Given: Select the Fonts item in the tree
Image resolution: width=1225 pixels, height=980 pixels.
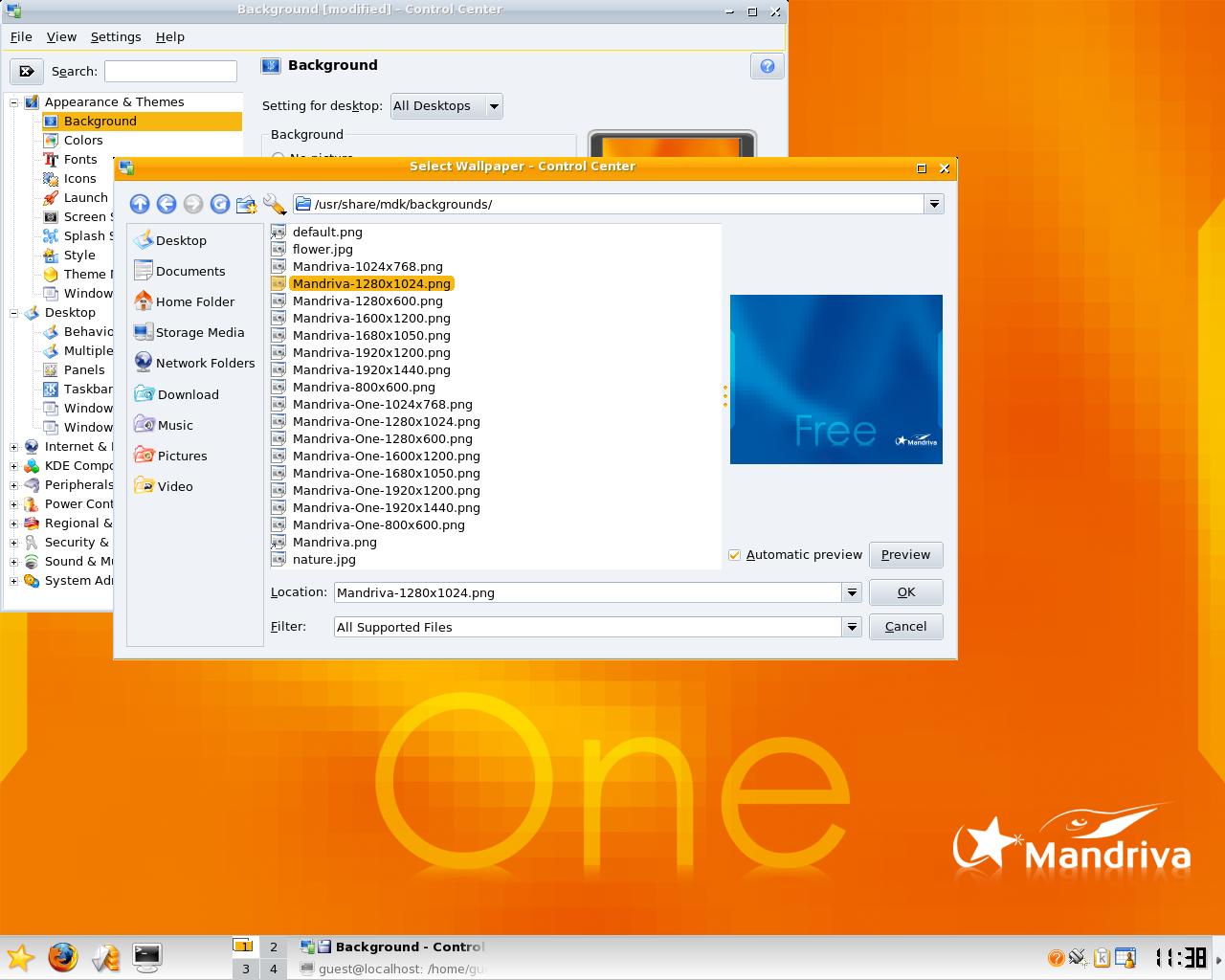Looking at the screenshot, I should click(71, 160).
